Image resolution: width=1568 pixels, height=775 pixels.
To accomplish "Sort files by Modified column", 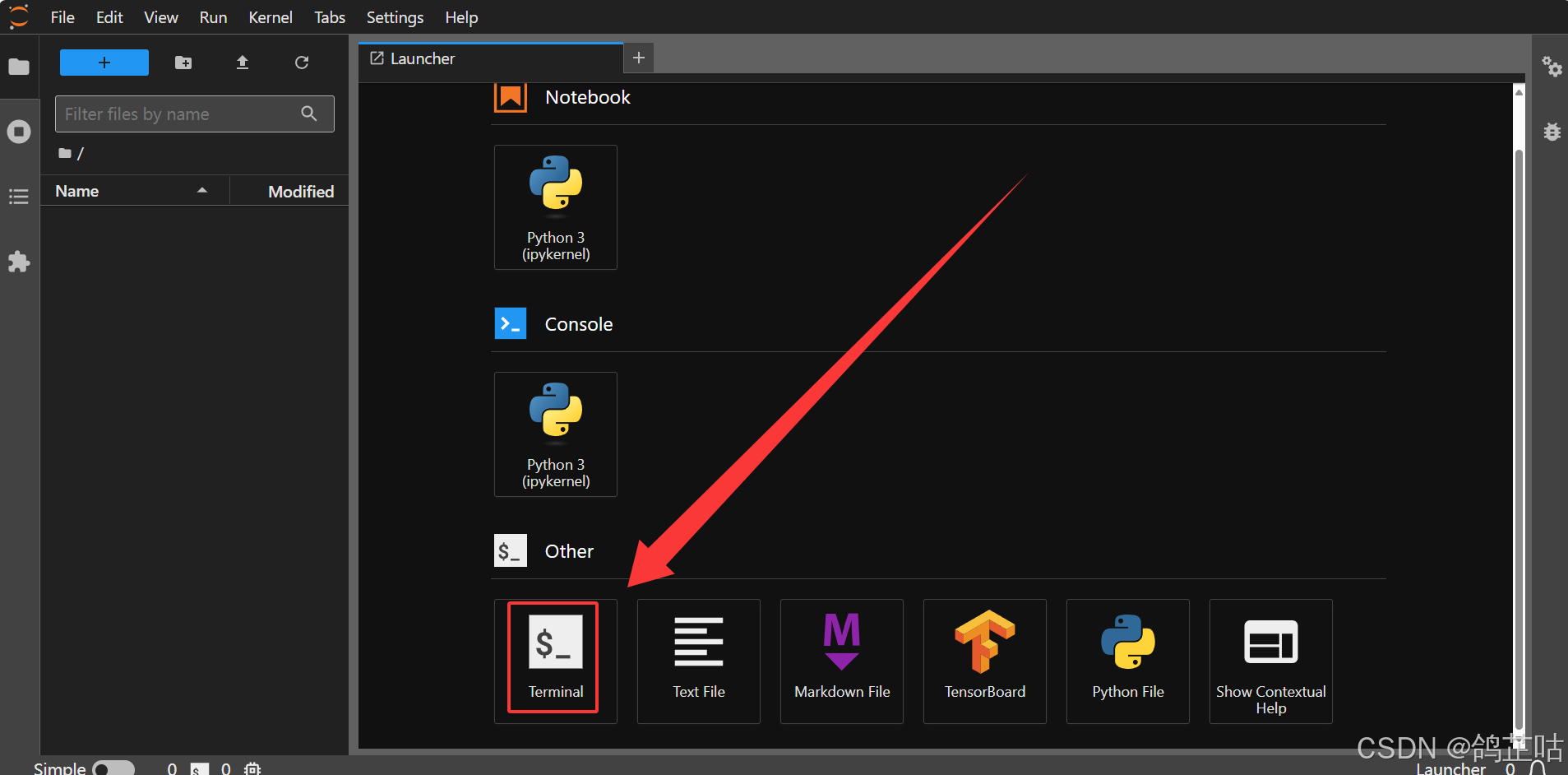I will (300, 191).
